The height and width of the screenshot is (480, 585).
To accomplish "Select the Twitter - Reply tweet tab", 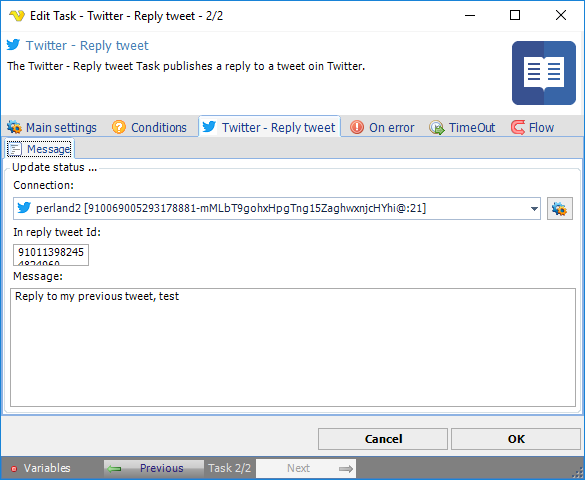I will [269, 127].
